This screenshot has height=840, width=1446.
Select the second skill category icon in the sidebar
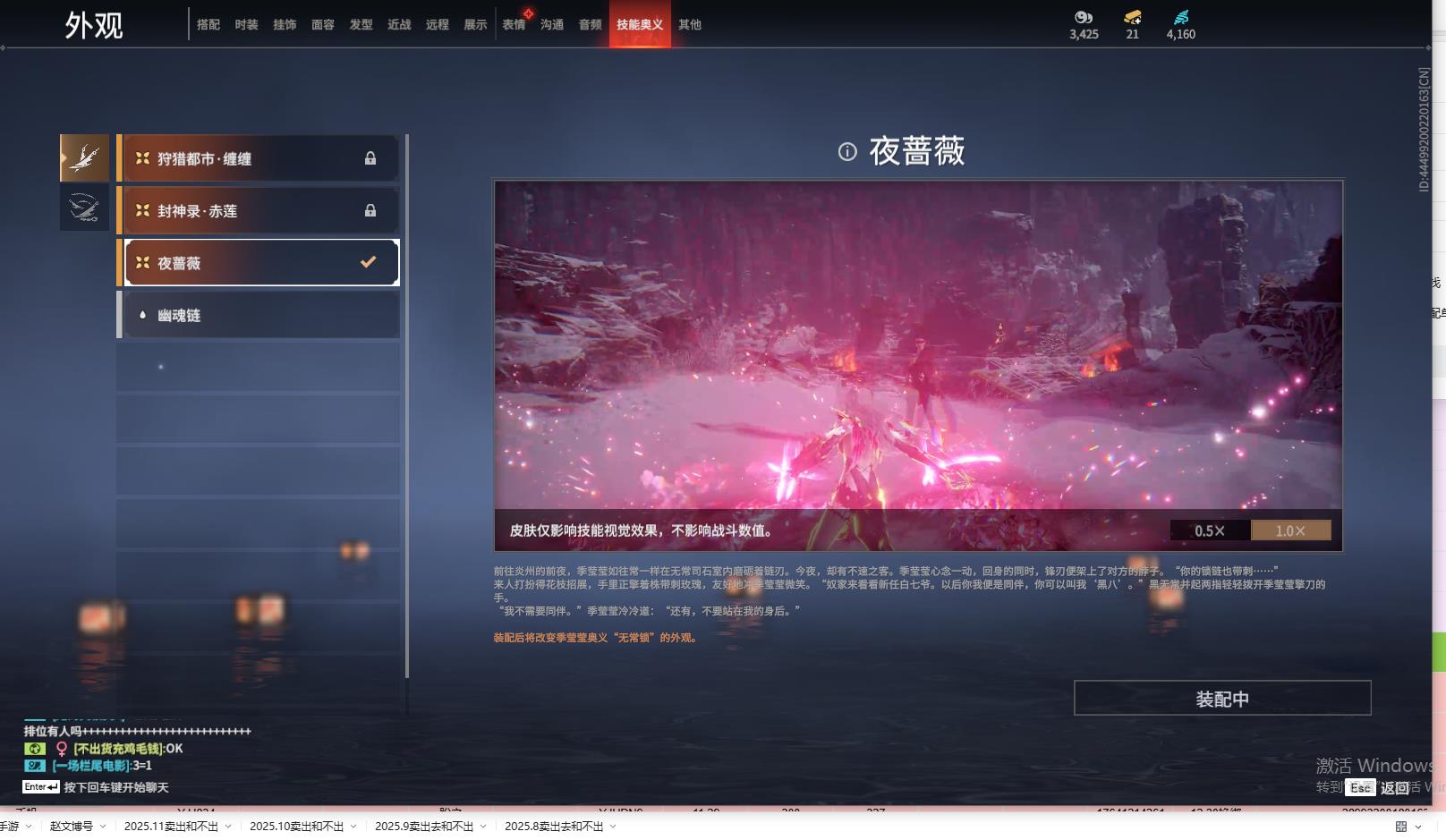[84, 208]
